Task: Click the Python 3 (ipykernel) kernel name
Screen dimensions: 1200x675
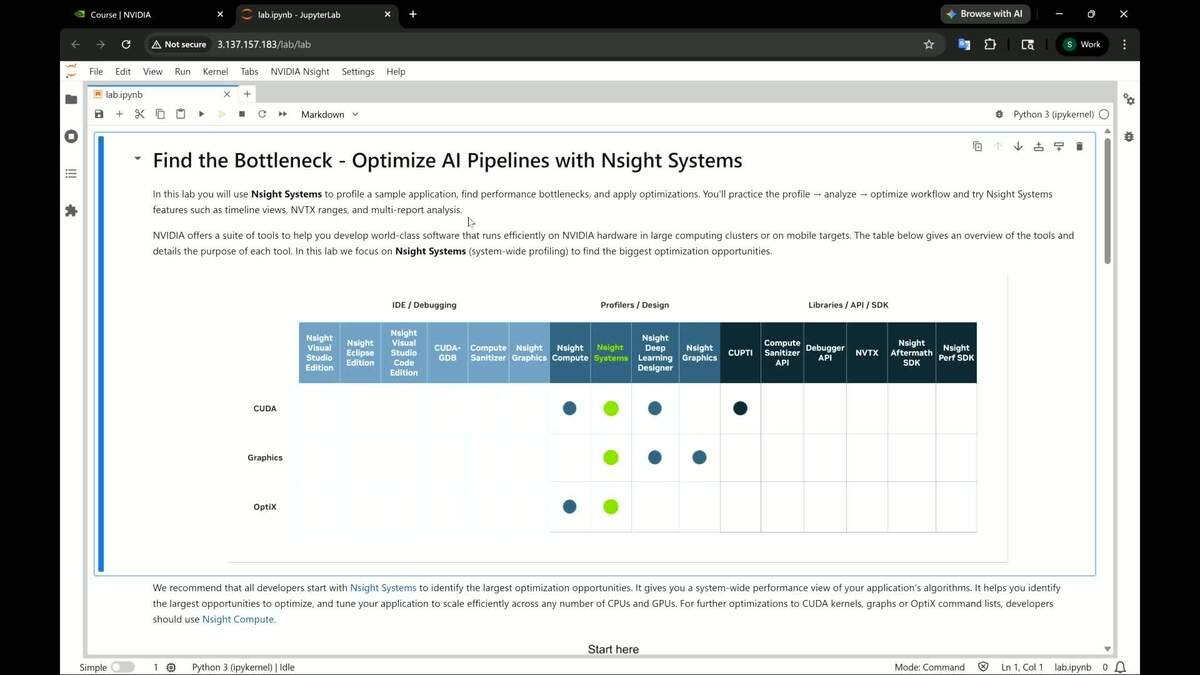Action: pyautogui.click(x=1052, y=114)
